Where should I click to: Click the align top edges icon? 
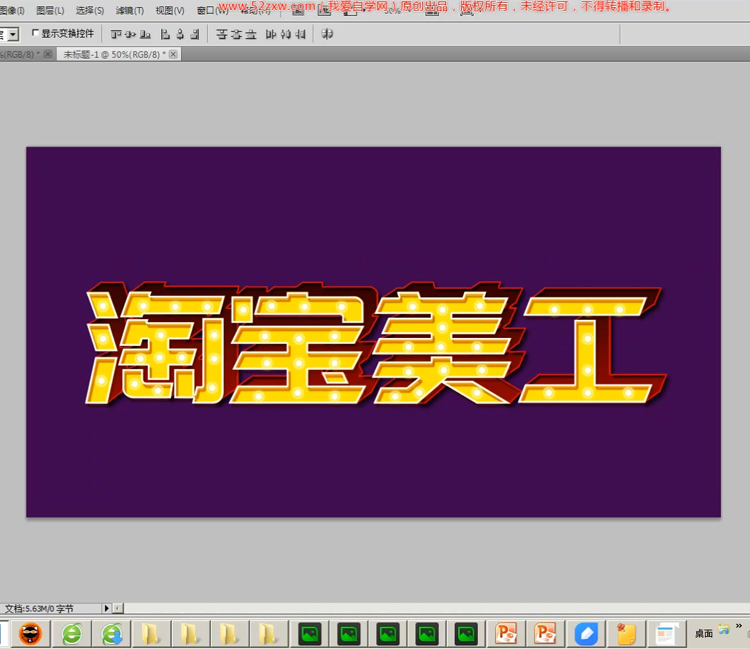tap(116, 34)
